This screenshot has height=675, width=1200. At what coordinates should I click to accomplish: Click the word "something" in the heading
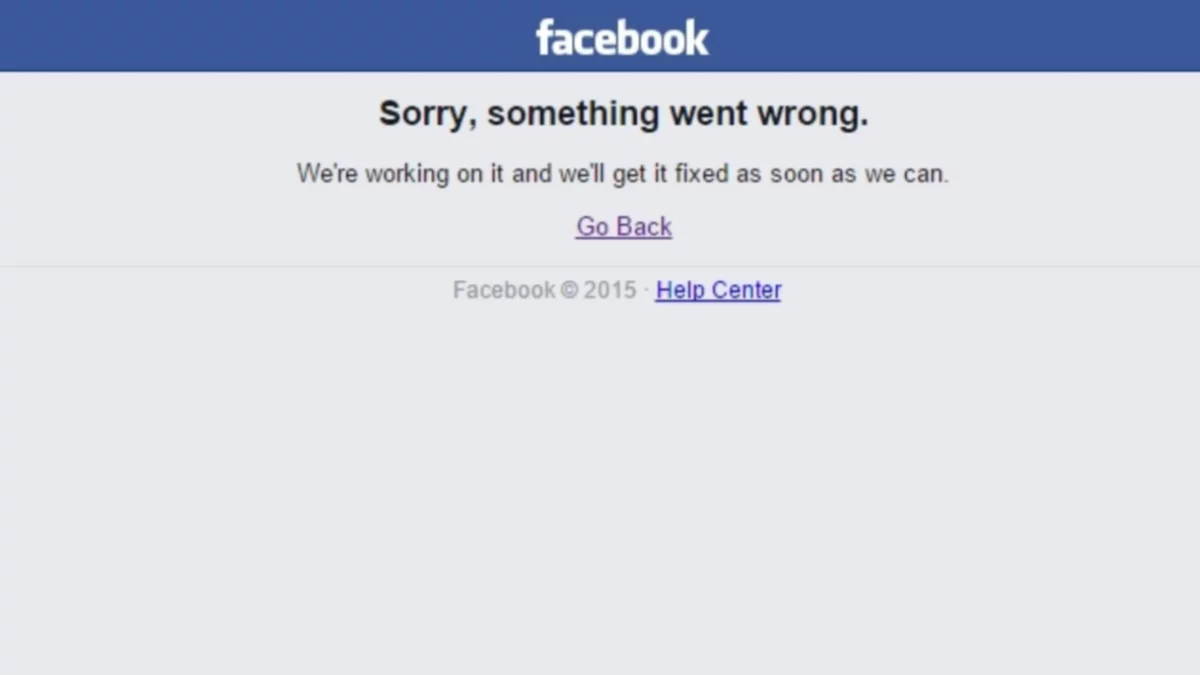pos(573,114)
